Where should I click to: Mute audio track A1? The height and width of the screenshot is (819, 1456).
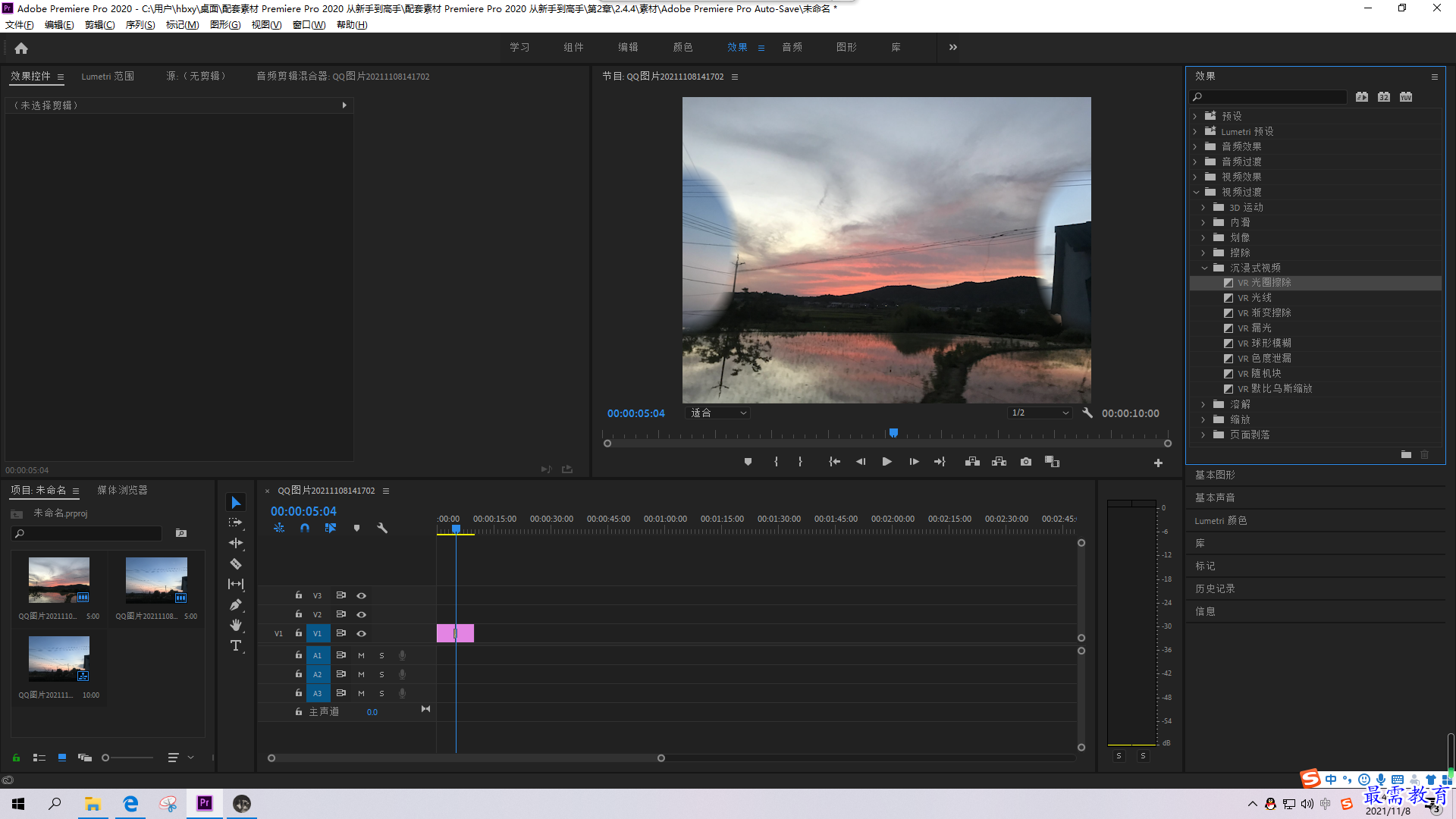click(x=362, y=655)
